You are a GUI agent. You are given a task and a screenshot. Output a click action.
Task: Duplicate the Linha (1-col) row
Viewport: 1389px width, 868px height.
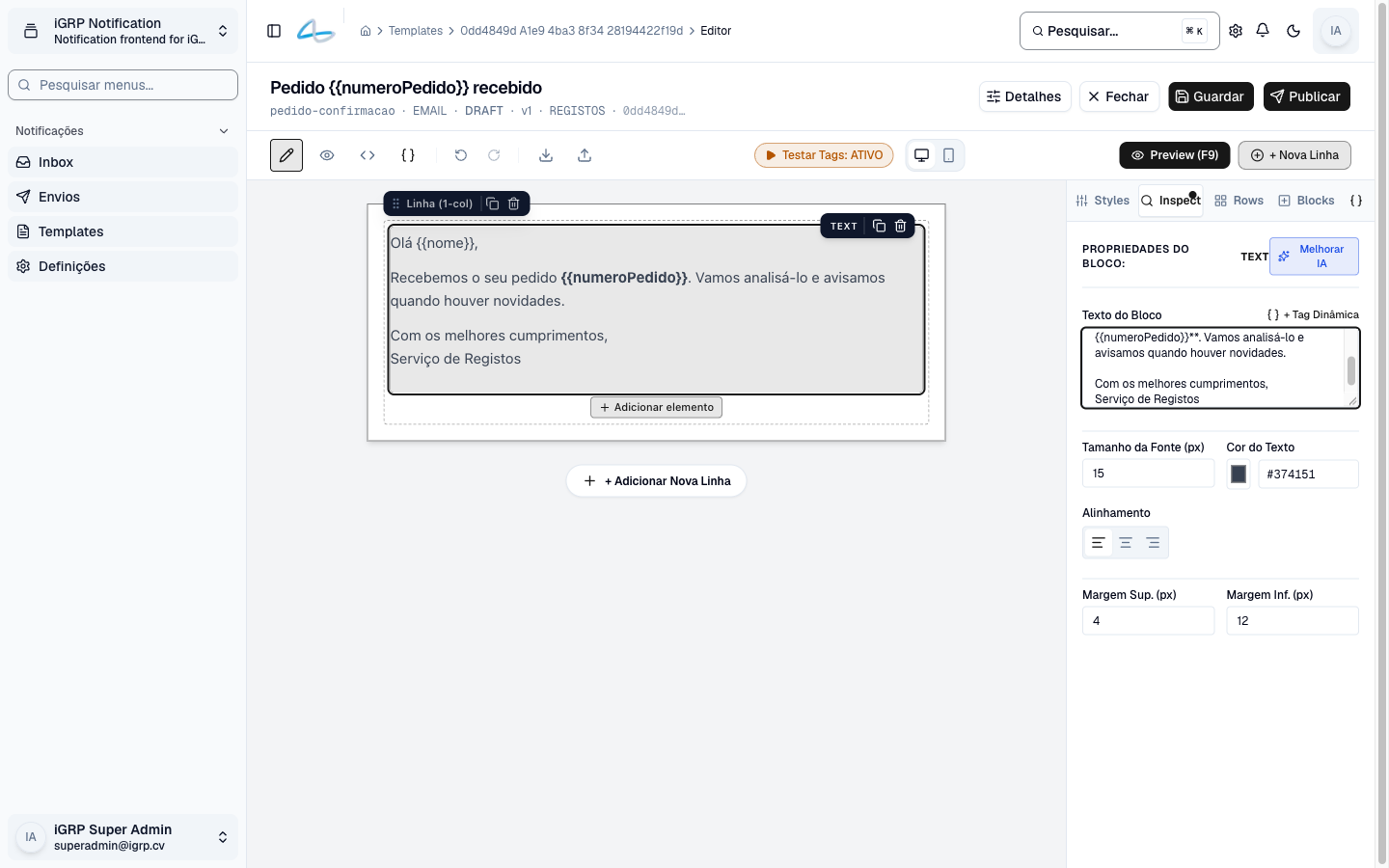pos(493,203)
